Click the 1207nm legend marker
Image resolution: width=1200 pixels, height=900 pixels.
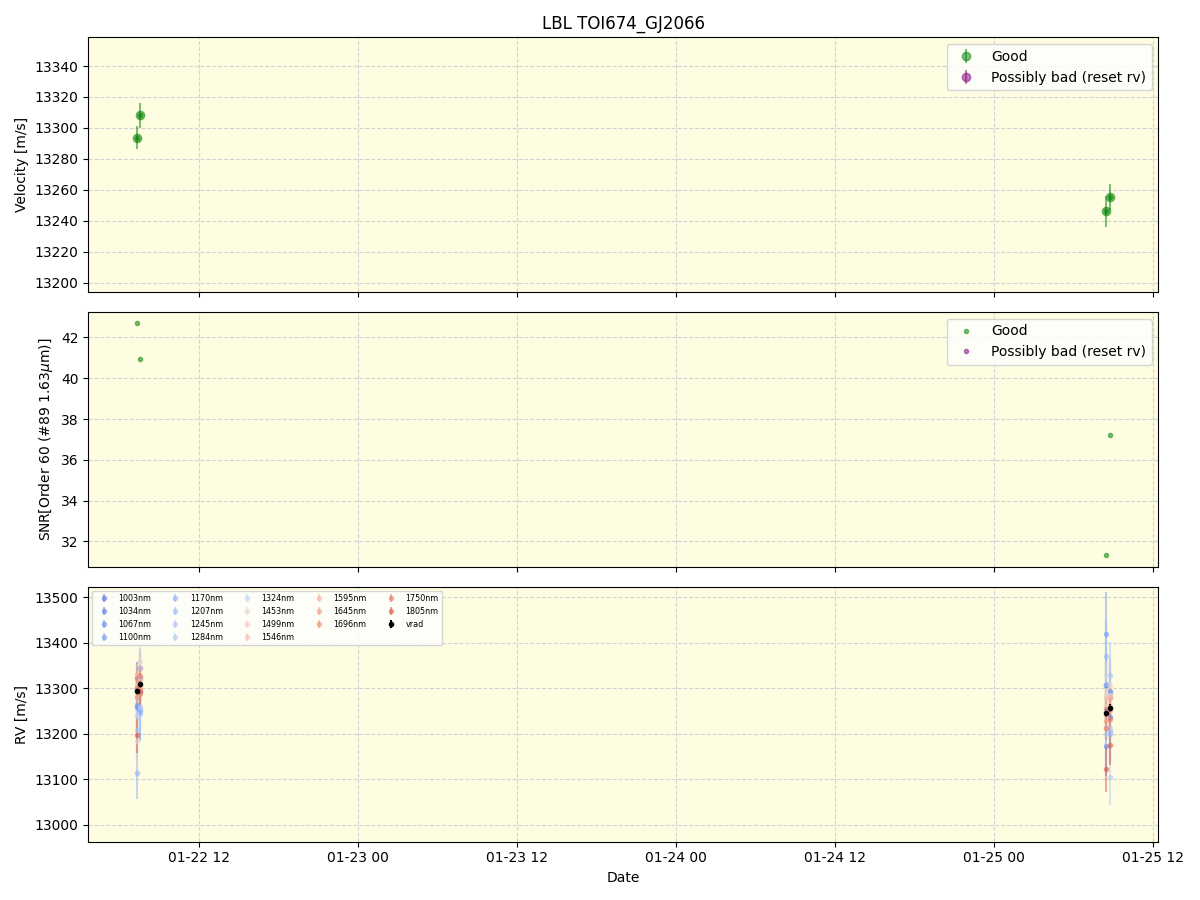(x=176, y=611)
